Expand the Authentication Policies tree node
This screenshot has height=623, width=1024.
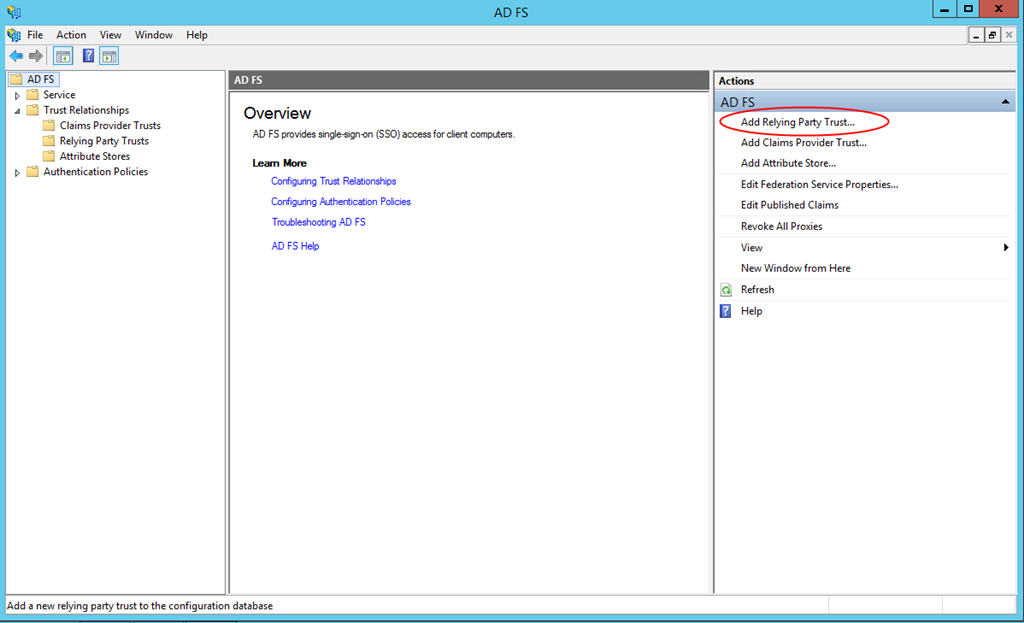(x=18, y=172)
